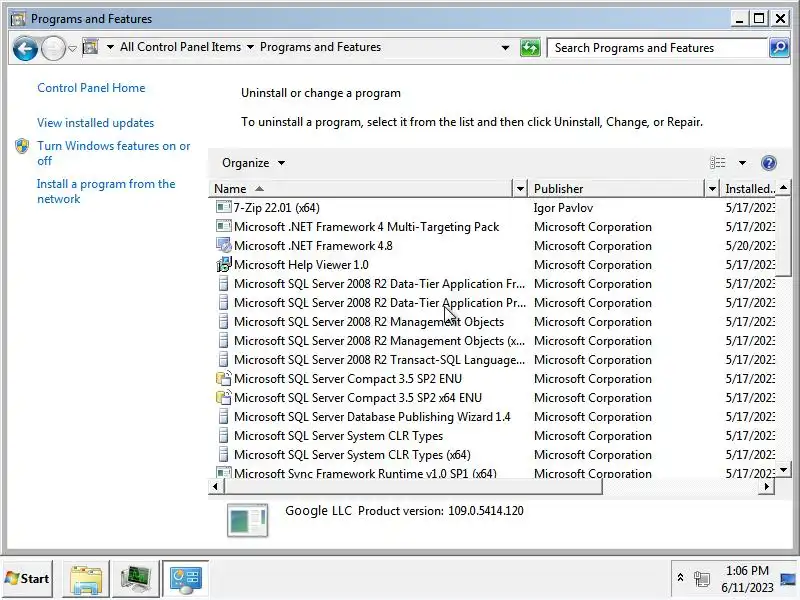Open Help with the blue question icon
The height and width of the screenshot is (600, 800).
tap(768, 163)
